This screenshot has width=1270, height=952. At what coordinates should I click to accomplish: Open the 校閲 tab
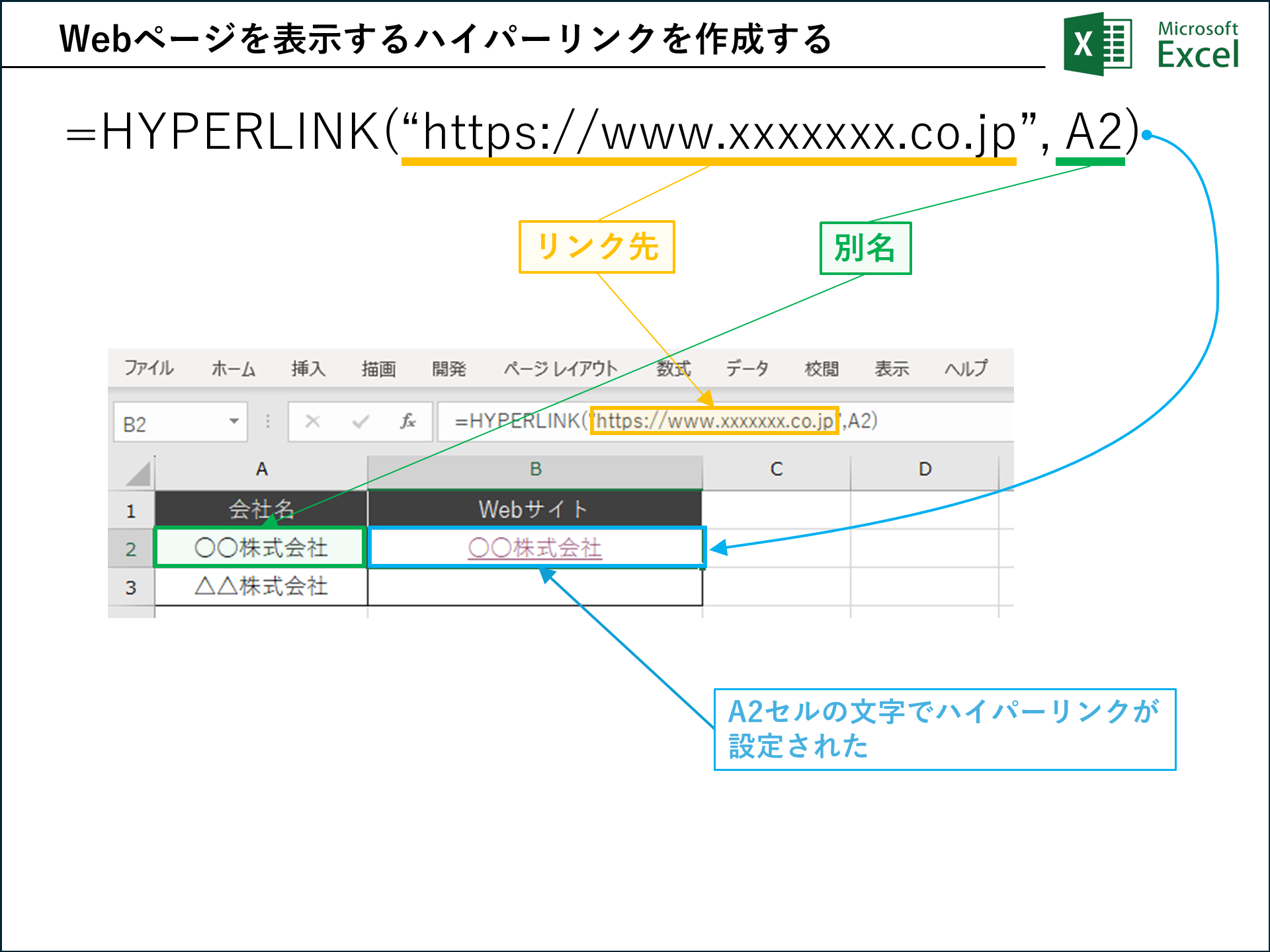click(x=822, y=368)
